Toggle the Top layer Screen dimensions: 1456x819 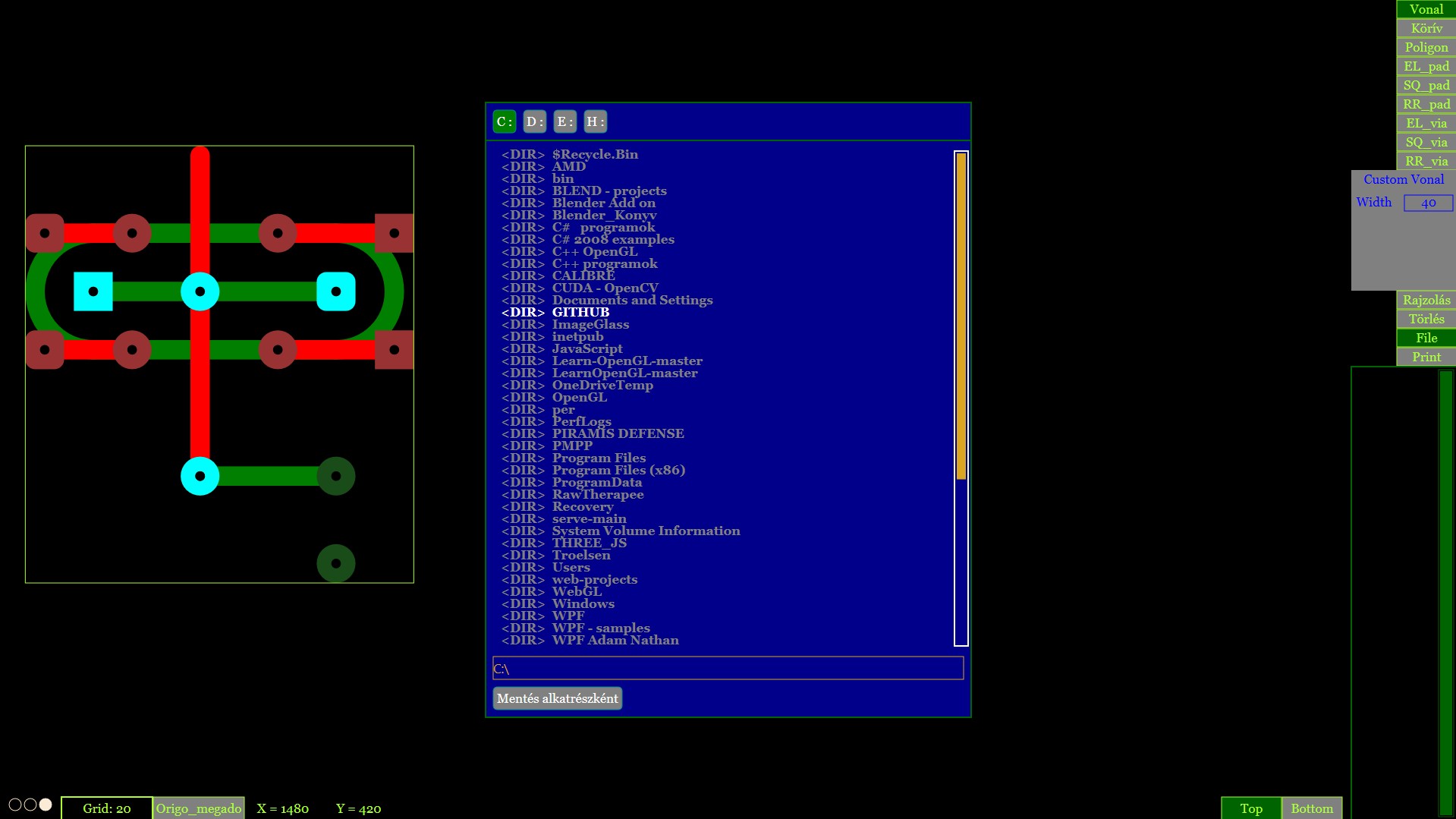click(1250, 808)
